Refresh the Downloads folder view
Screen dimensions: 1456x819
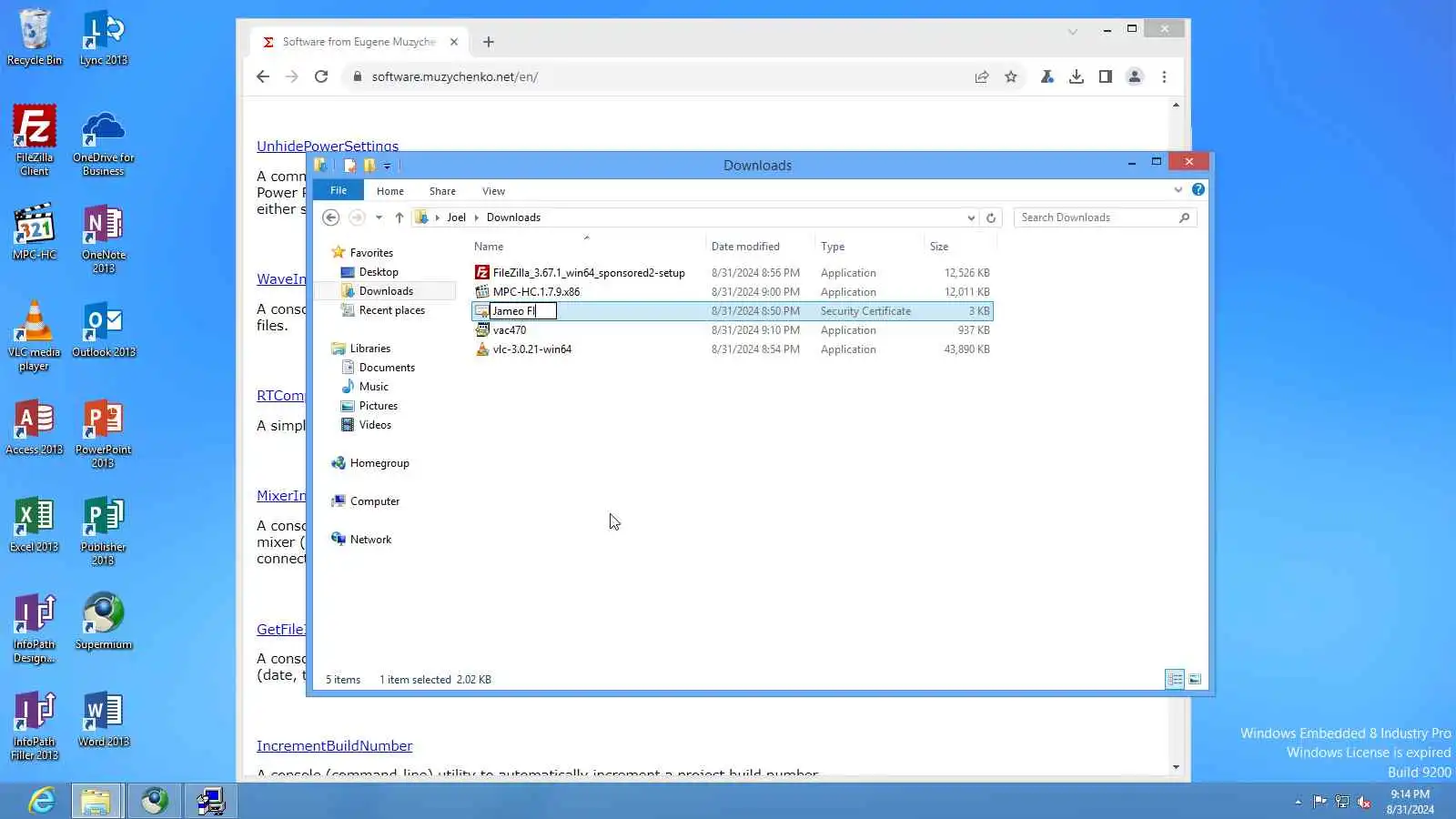[x=991, y=217]
